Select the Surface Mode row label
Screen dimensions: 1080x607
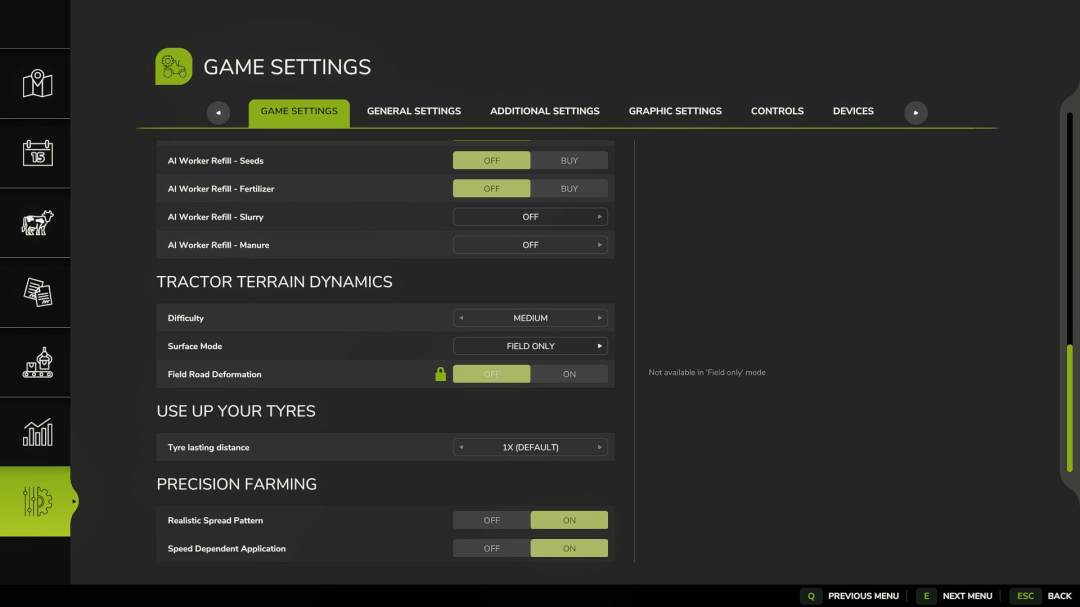click(x=195, y=347)
